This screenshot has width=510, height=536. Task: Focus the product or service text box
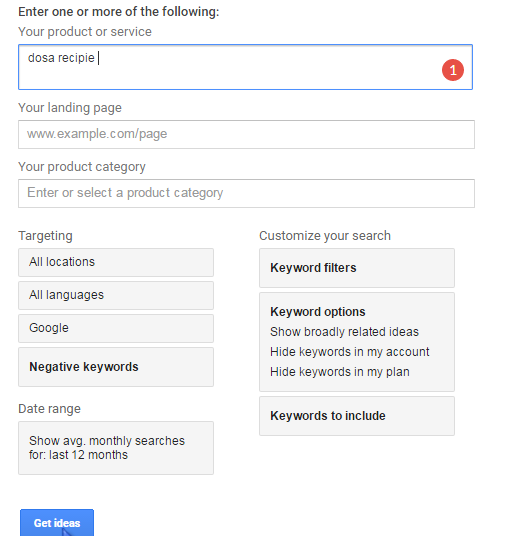pyautogui.click(x=245, y=67)
